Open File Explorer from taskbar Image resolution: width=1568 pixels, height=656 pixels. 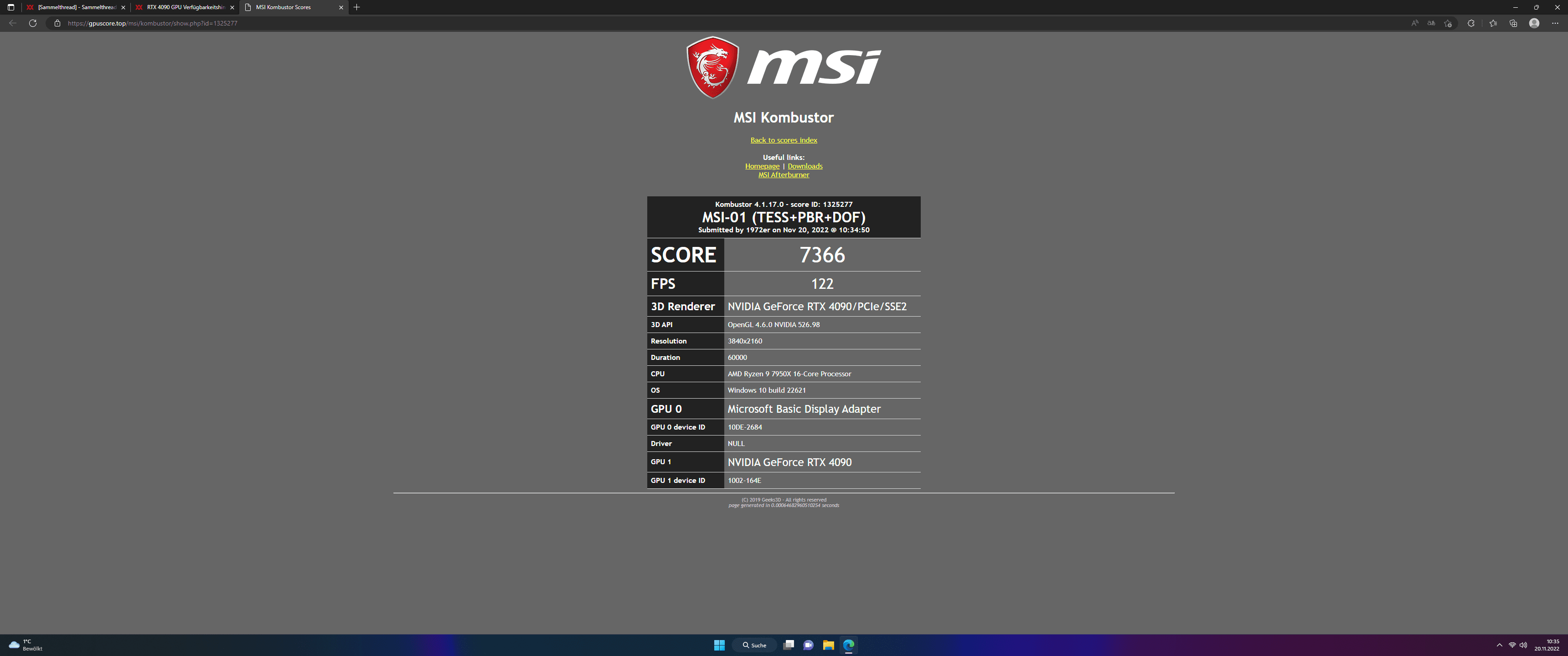pyautogui.click(x=828, y=645)
